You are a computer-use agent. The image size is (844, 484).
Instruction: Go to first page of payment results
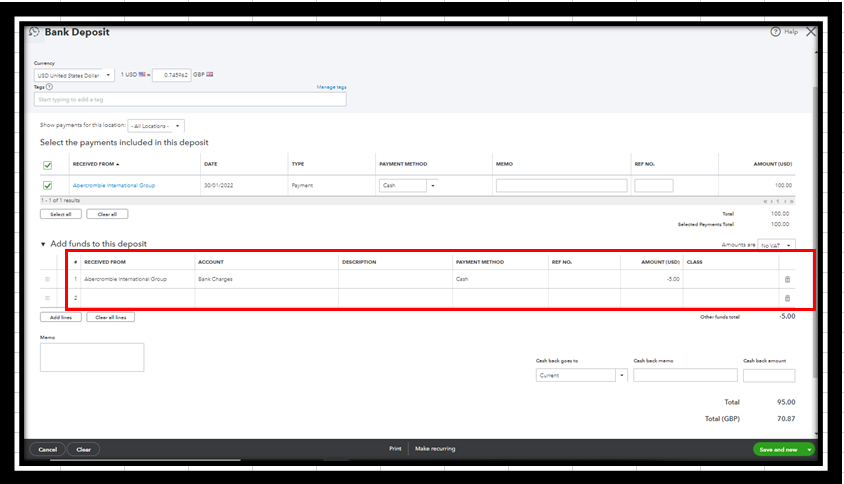[x=765, y=201]
